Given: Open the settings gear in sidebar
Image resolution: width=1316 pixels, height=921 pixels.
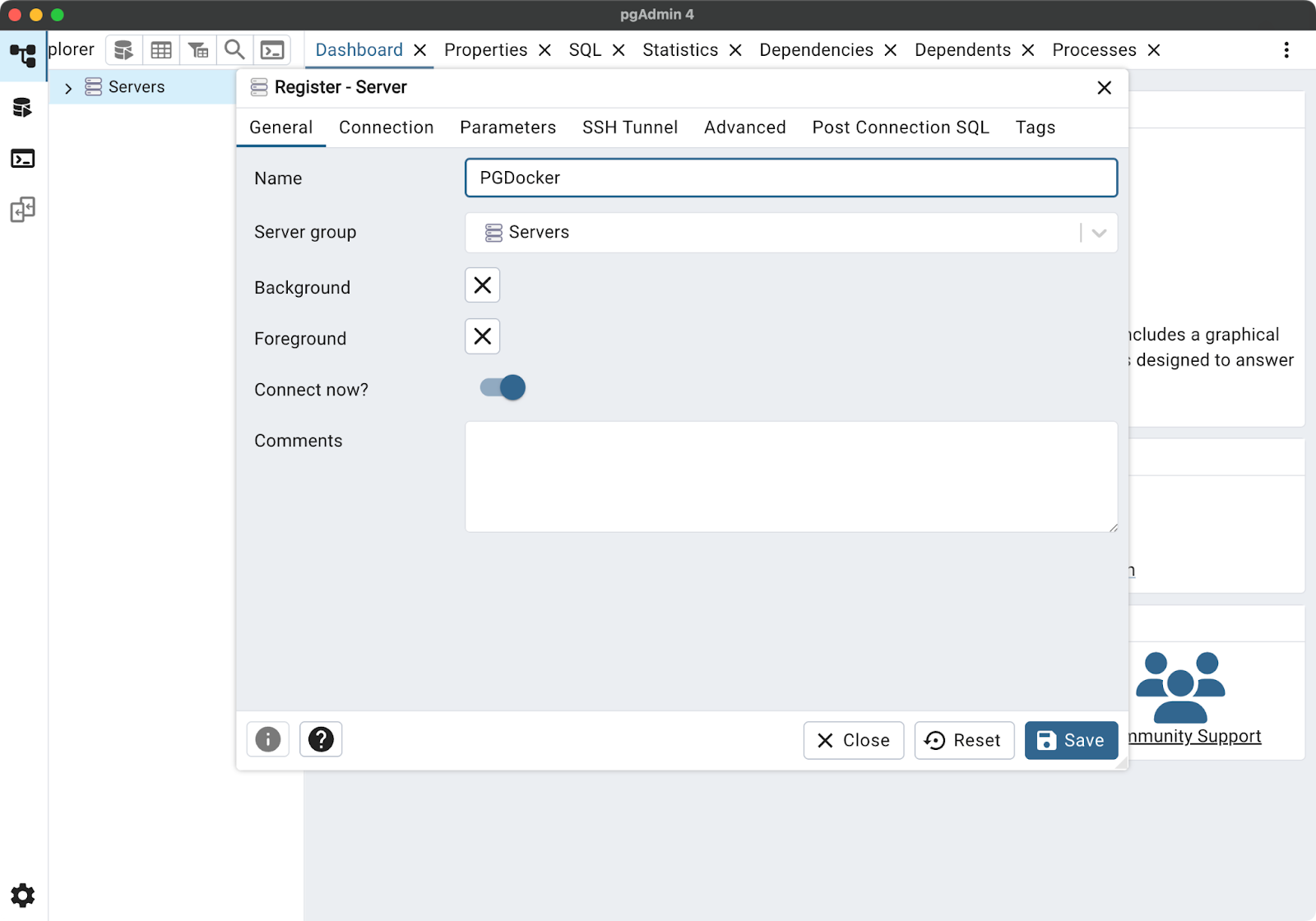Looking at the screenshot, I should click(x=23, y=896).
